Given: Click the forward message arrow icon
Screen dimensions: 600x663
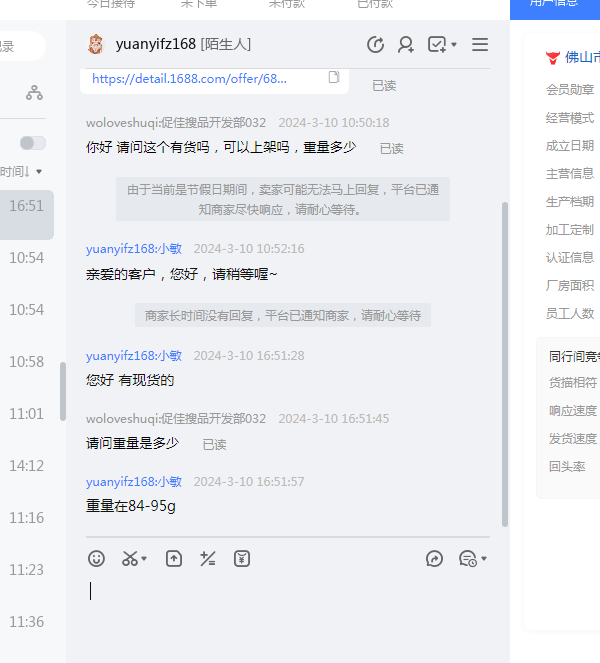Looking at the screenshot, I should click(434, 559).
